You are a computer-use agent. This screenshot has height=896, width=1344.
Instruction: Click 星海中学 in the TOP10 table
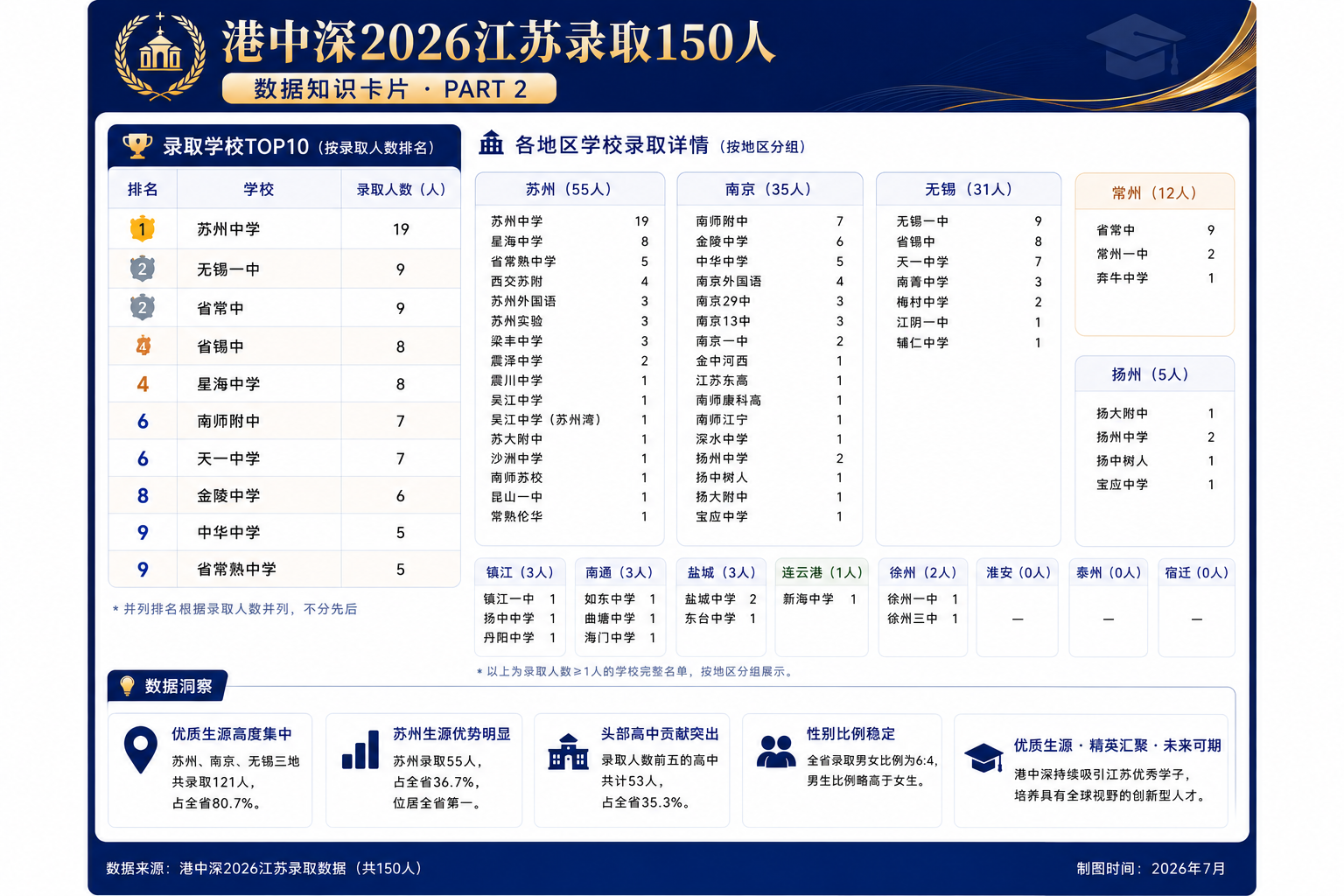pos(228,384)
